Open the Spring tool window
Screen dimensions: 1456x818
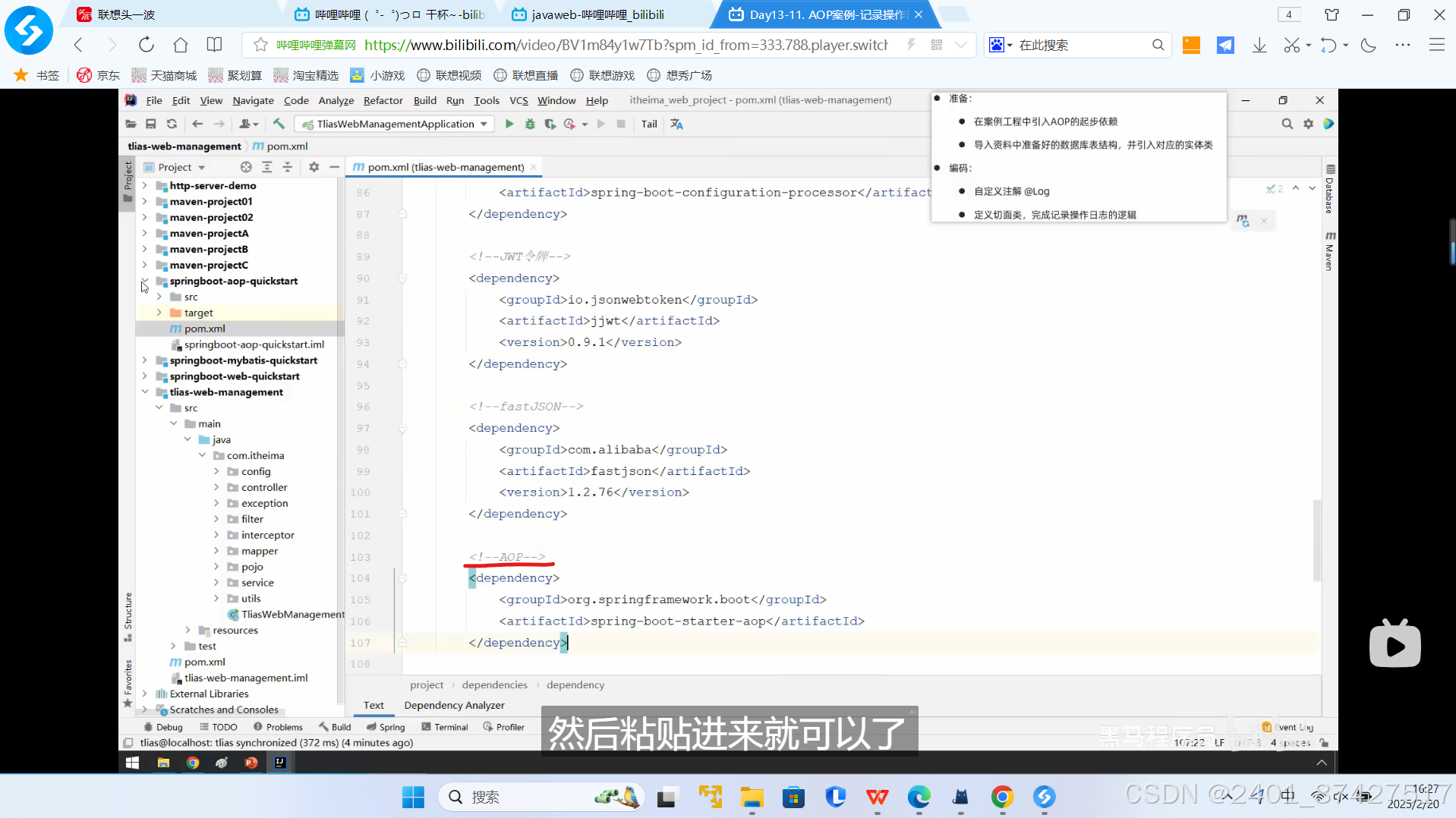click(x=386, y=727)
